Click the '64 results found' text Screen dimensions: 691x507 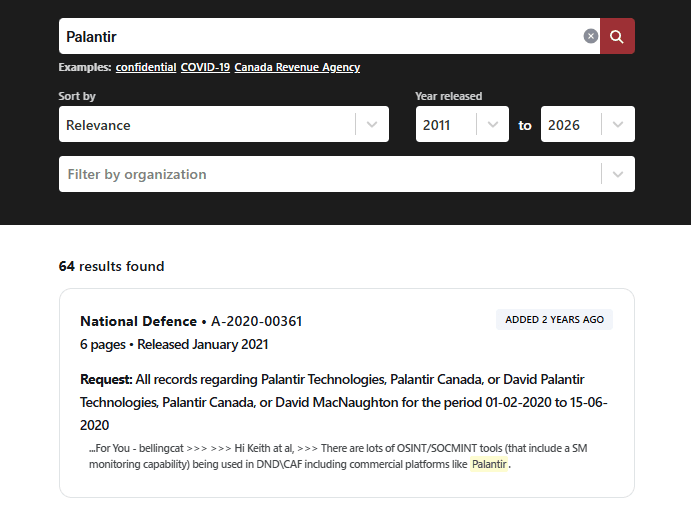(x=111, y=266)
